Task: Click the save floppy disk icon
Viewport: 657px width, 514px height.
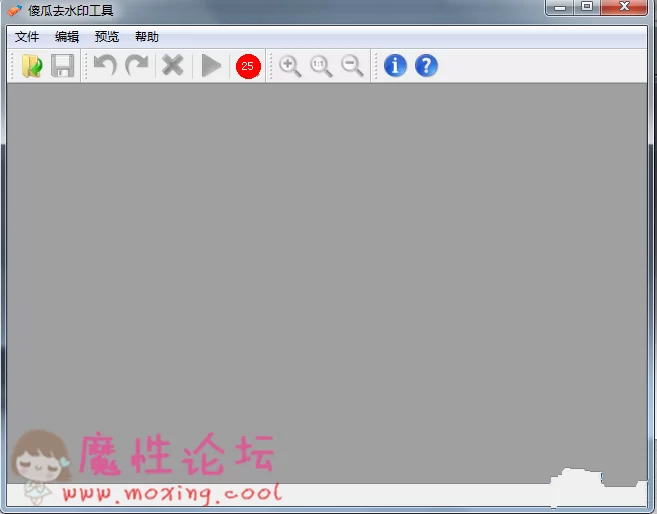Action: (x=63, y=66)
